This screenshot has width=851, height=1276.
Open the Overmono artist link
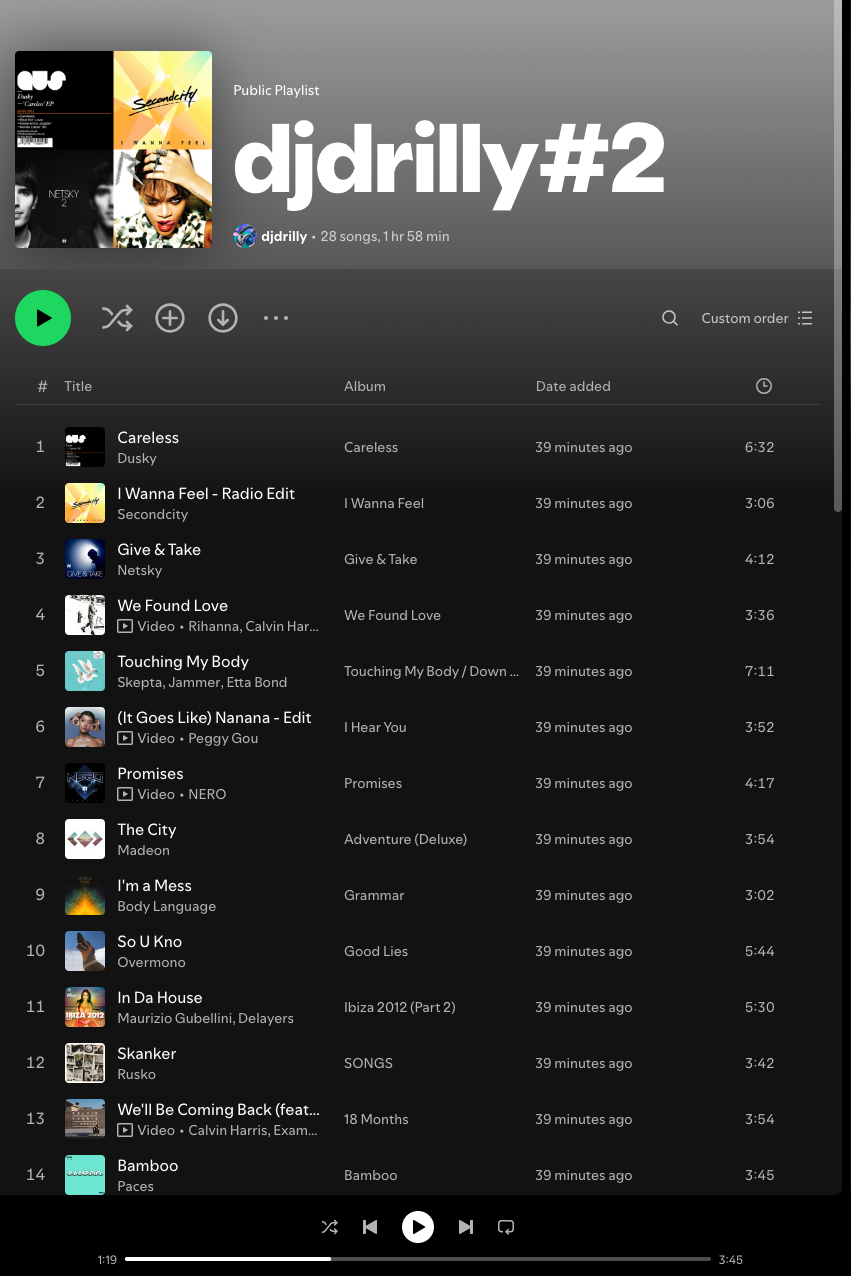coord(151,962)
